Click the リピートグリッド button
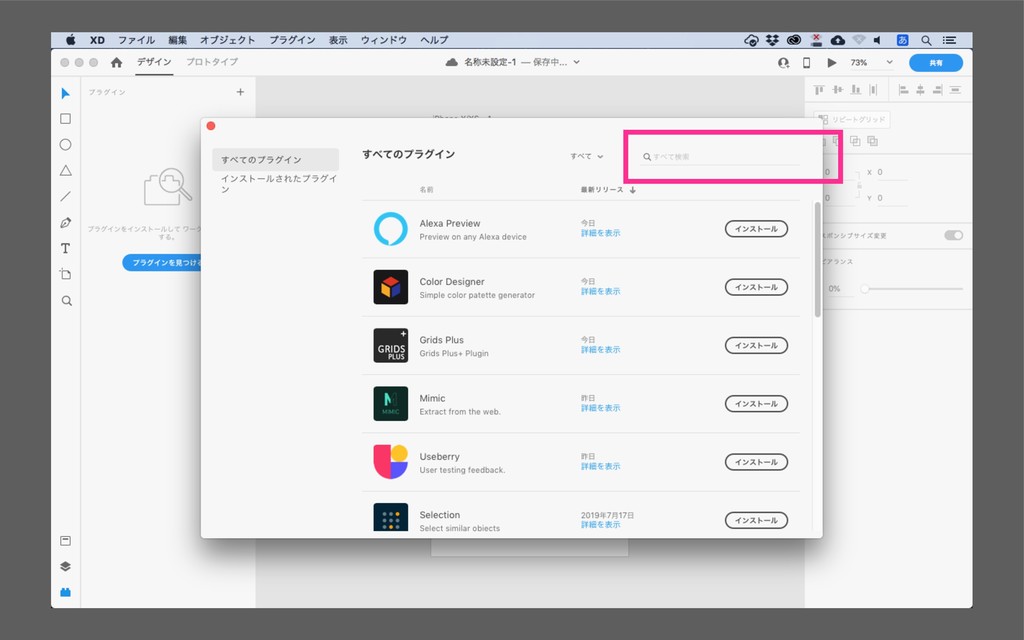 pos(852,120)
